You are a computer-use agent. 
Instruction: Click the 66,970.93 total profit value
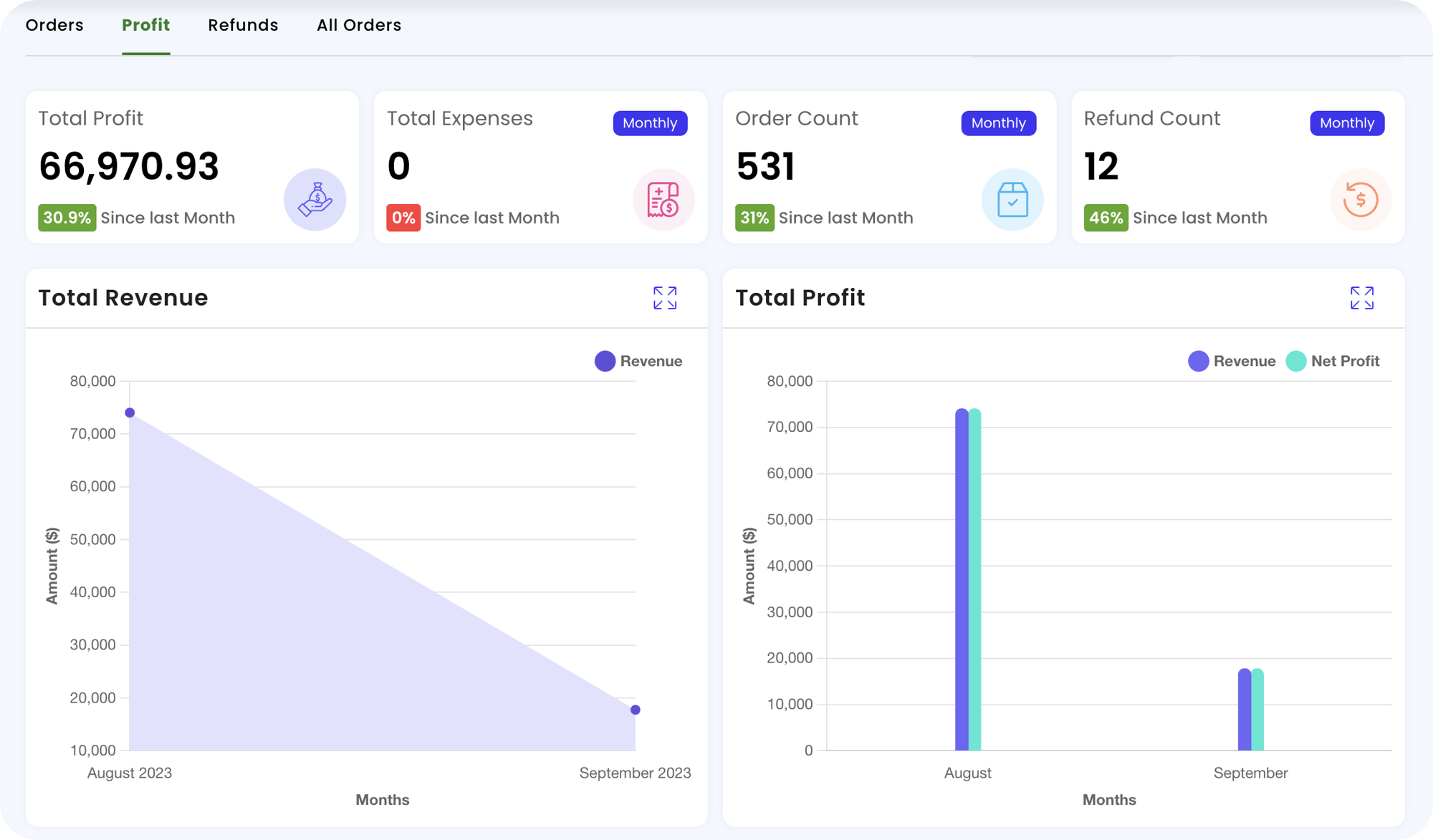coord(129,166)
